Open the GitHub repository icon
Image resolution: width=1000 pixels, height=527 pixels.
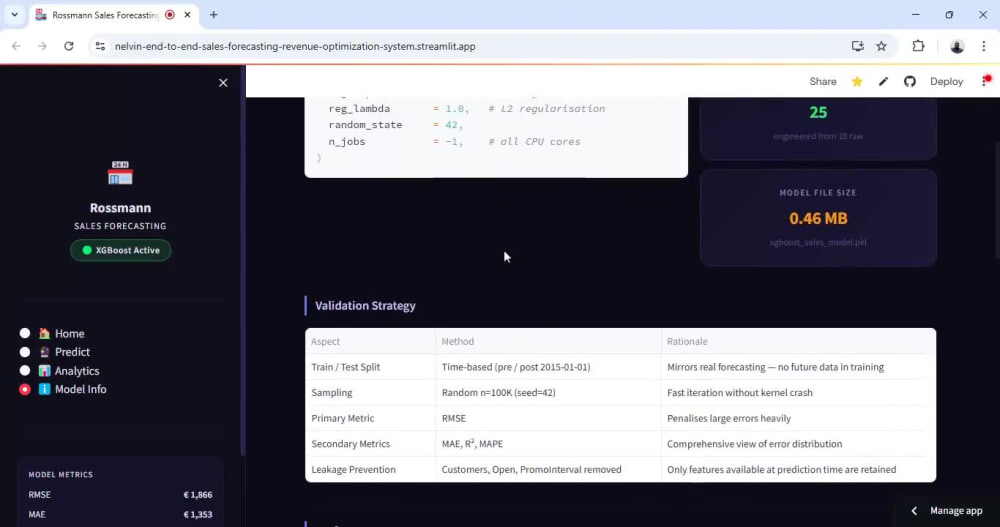pos(909,82)
